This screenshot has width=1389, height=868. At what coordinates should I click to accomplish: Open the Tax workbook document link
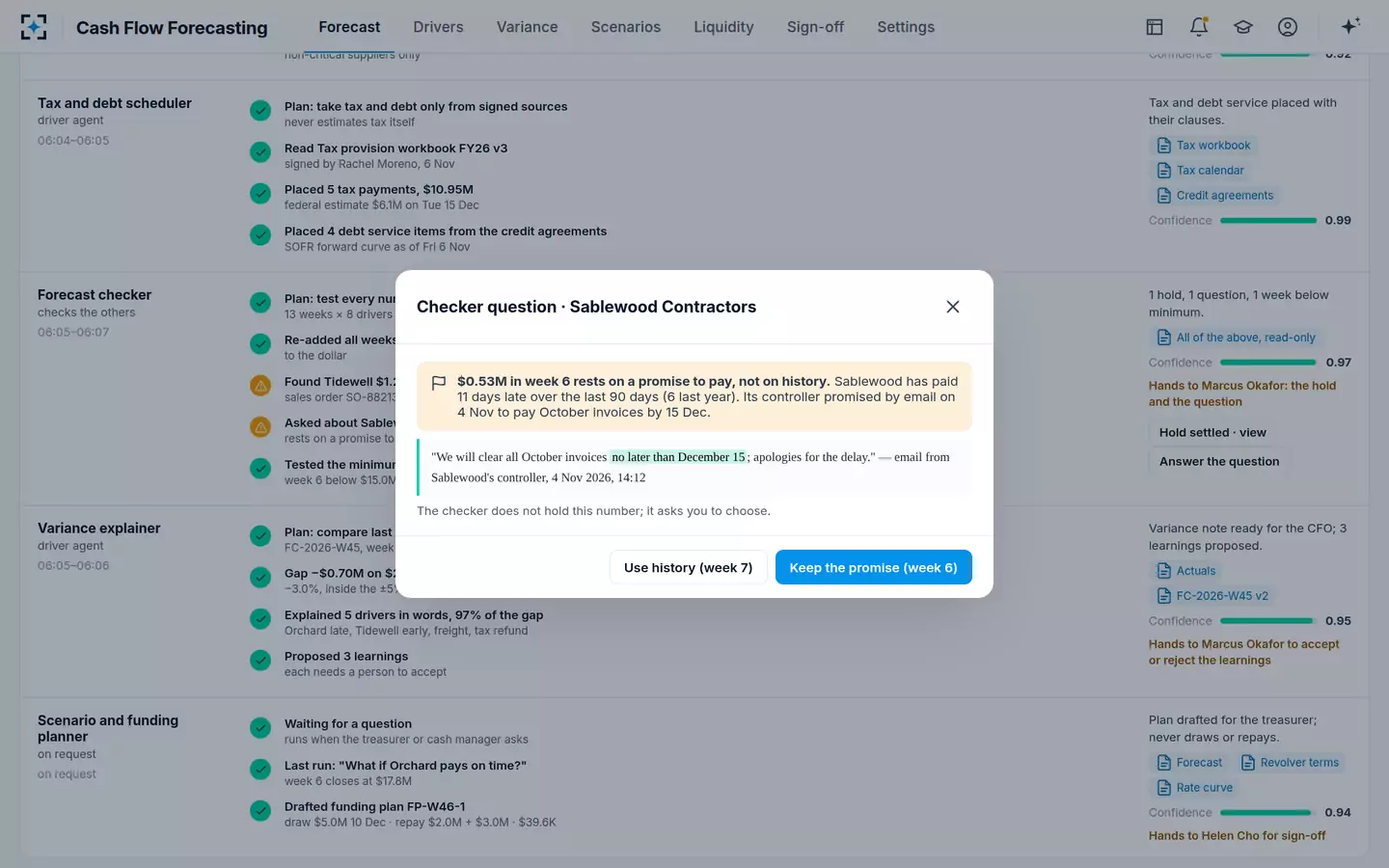click(x=1204, y=146)
